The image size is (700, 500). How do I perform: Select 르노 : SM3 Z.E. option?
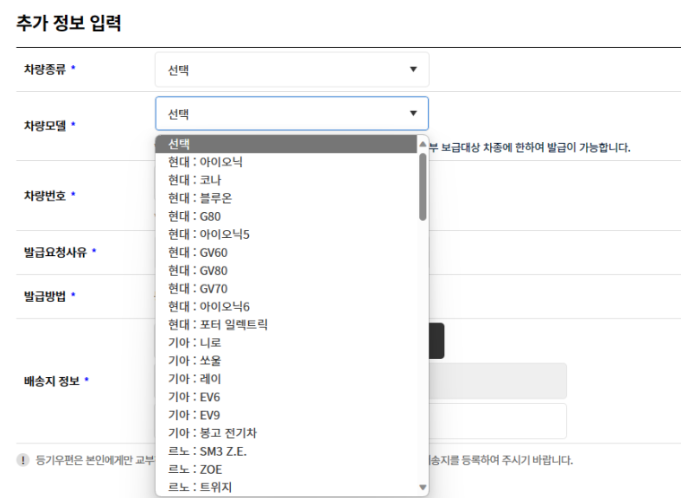tap(286, 451)
